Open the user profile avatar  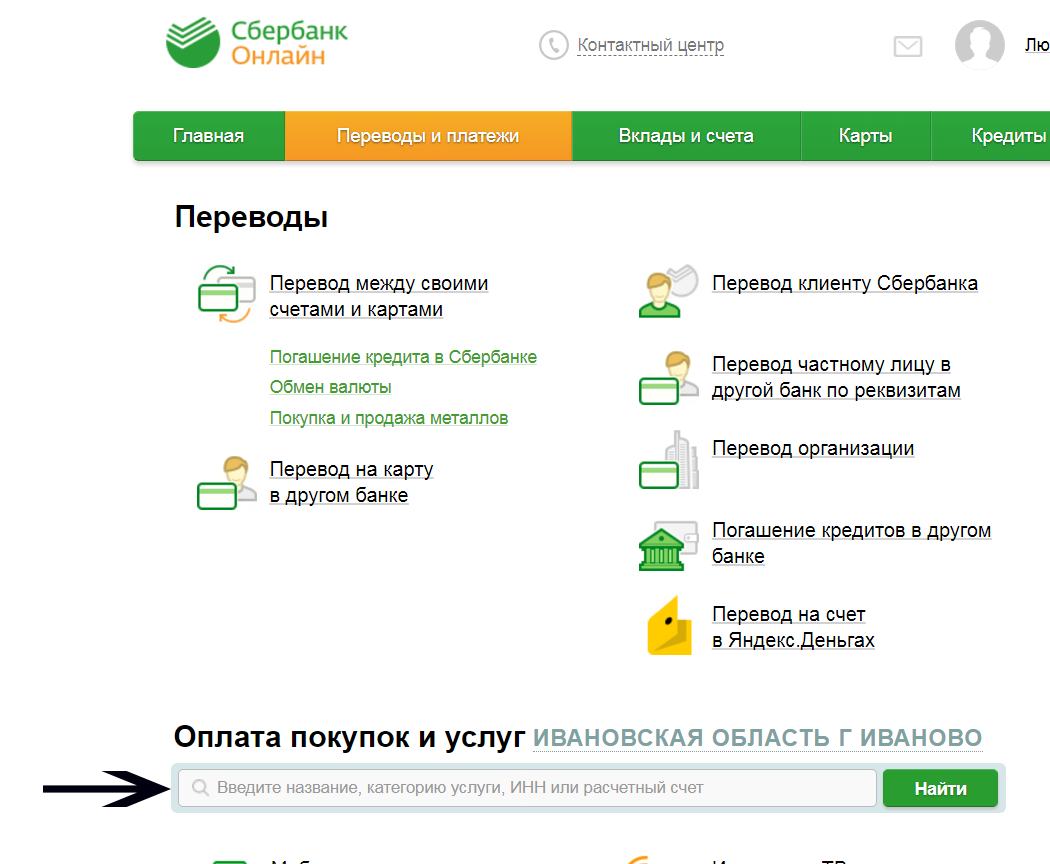[x=979, y=45]
